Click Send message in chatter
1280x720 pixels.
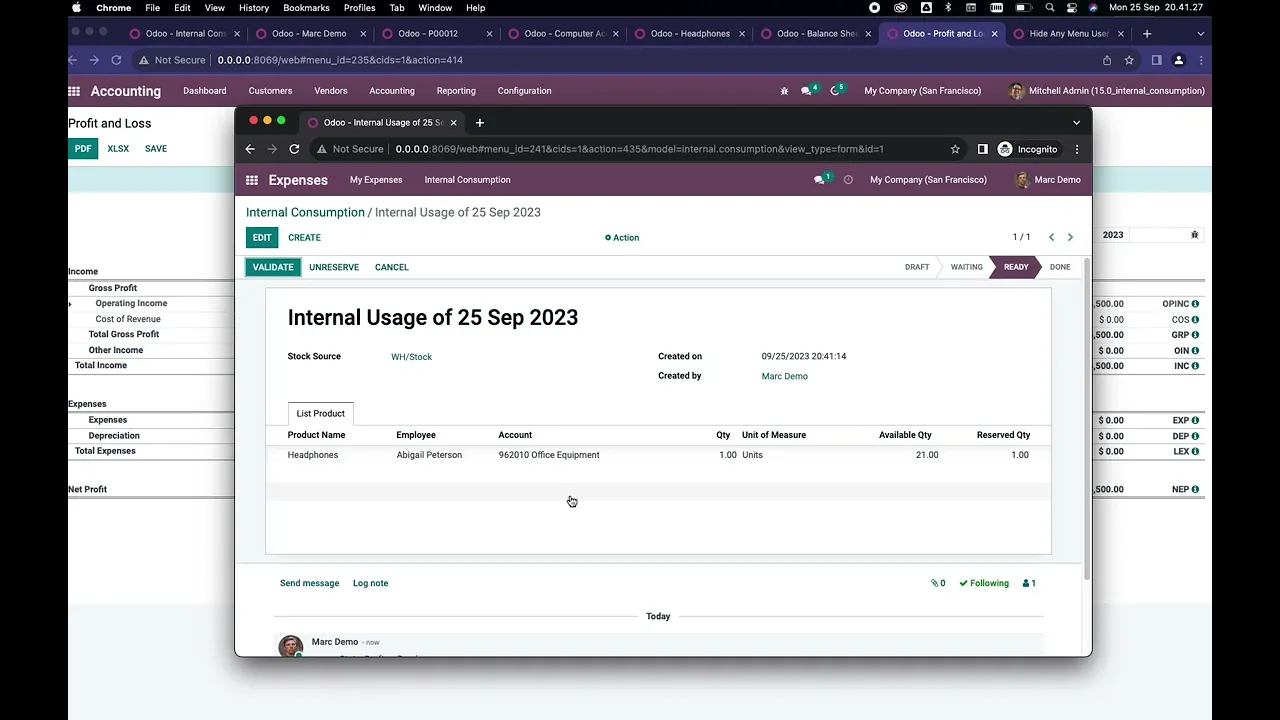coord(309,583)
